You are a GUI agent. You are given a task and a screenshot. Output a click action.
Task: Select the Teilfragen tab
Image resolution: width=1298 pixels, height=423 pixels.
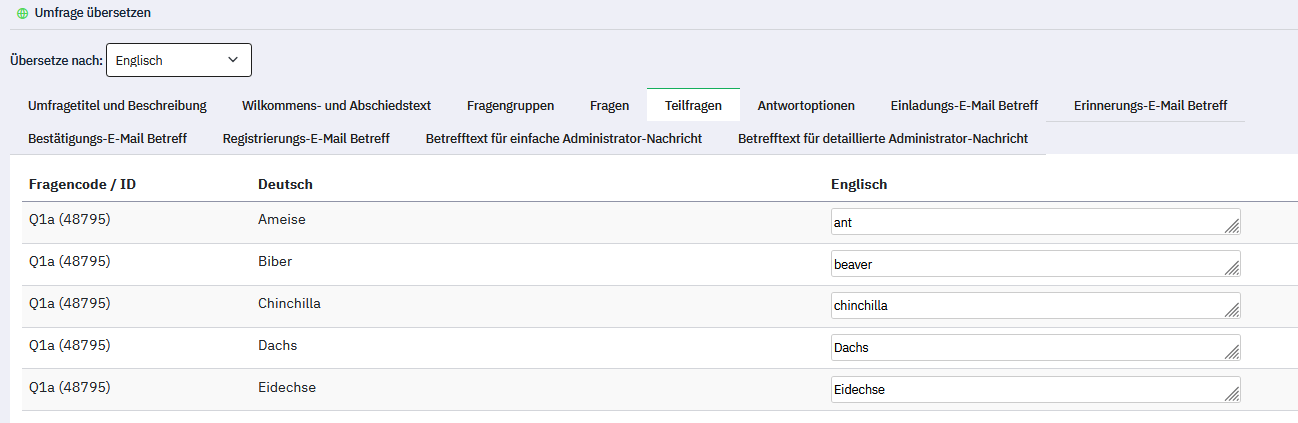(693, 105)
